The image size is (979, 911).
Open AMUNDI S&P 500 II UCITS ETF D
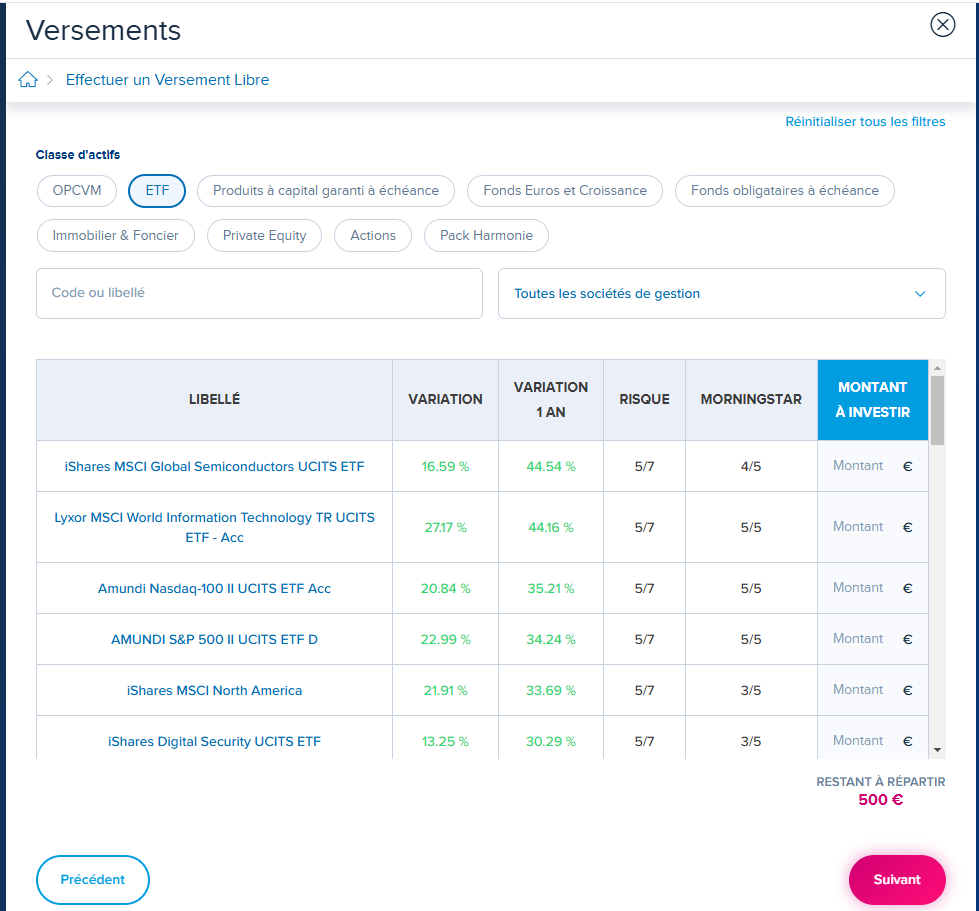coord(214,639)
